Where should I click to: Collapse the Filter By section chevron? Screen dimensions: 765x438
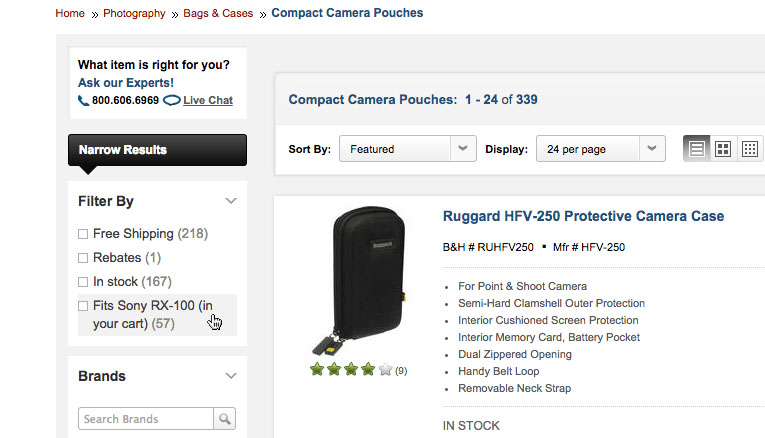(x=231, y=201)
